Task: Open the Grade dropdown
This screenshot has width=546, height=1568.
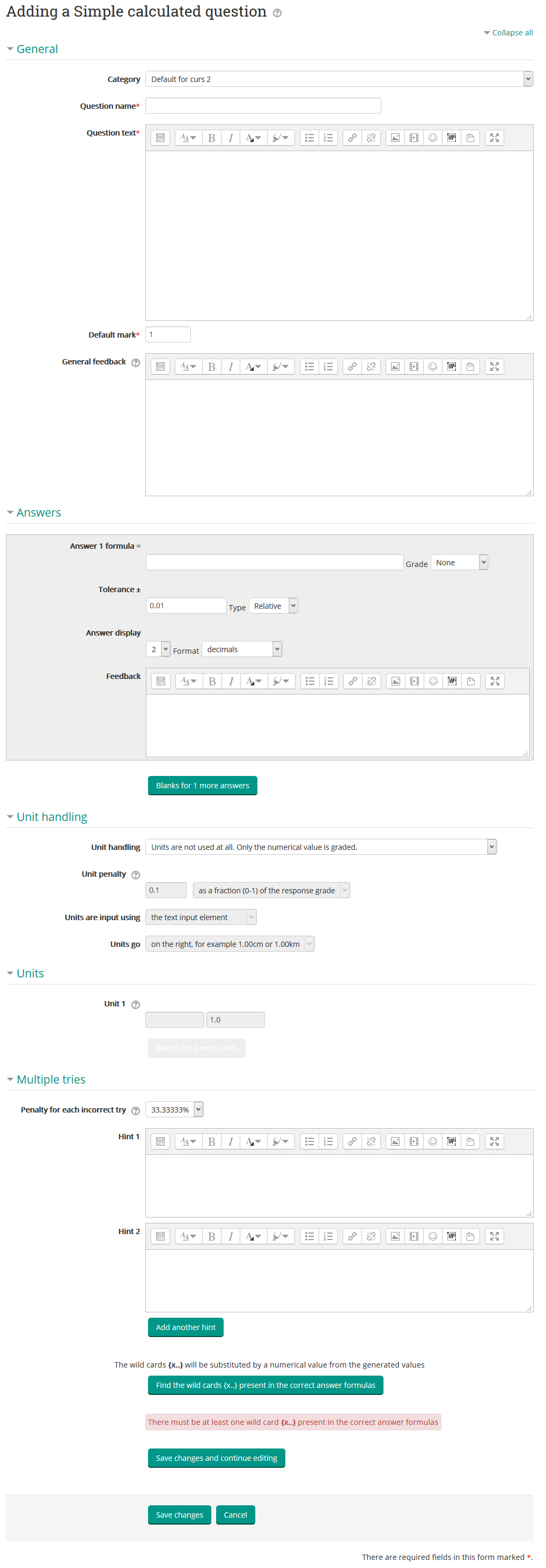Action: click(460, 563)
